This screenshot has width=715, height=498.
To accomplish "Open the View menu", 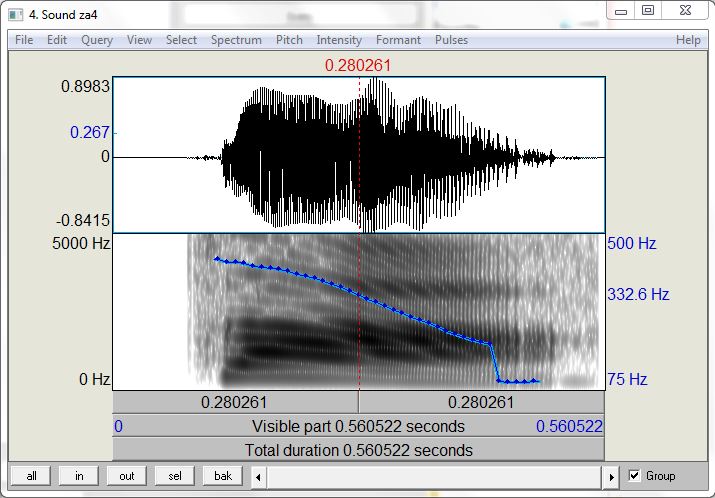I will click(x=139, y=40).
